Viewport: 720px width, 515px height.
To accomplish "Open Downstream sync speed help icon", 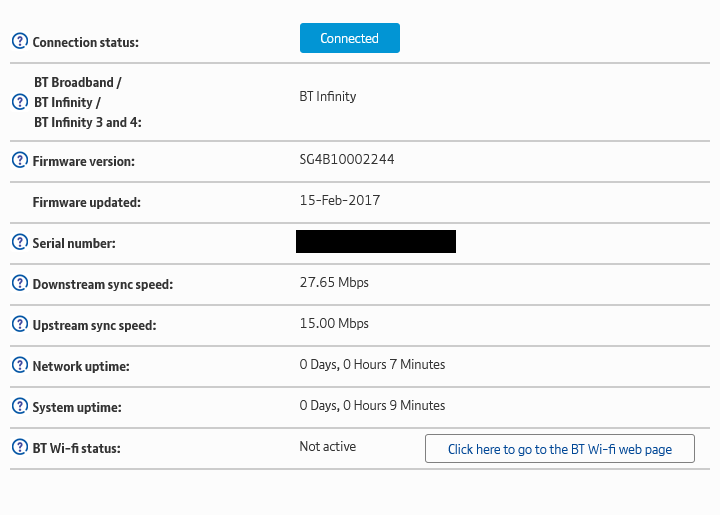I will pos(19,284).
